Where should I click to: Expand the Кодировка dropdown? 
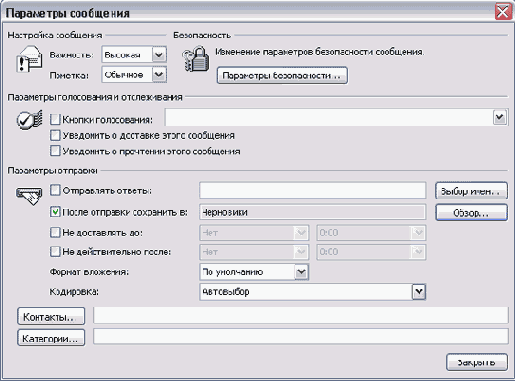click(x=419, y=292)
